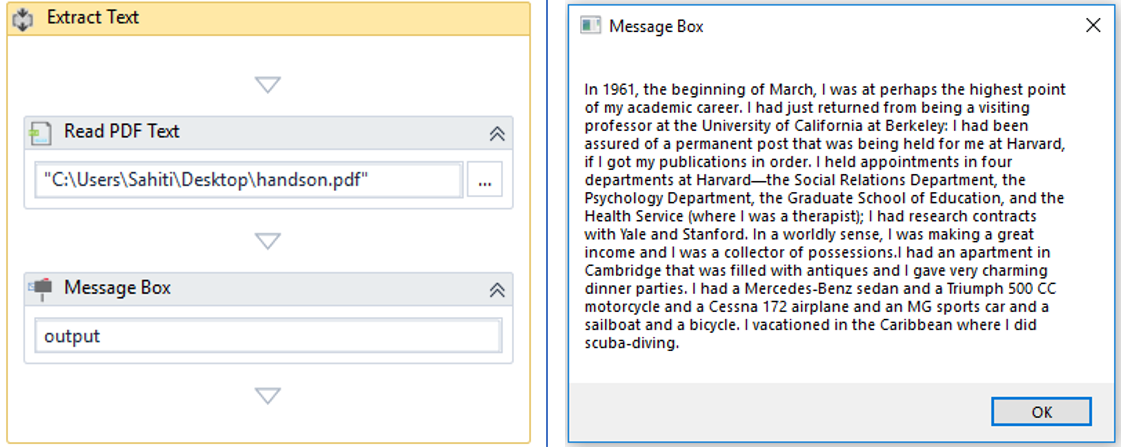Close the Message Box dialog with X
Screen dimensions: 1121x448
(1093, 26)
